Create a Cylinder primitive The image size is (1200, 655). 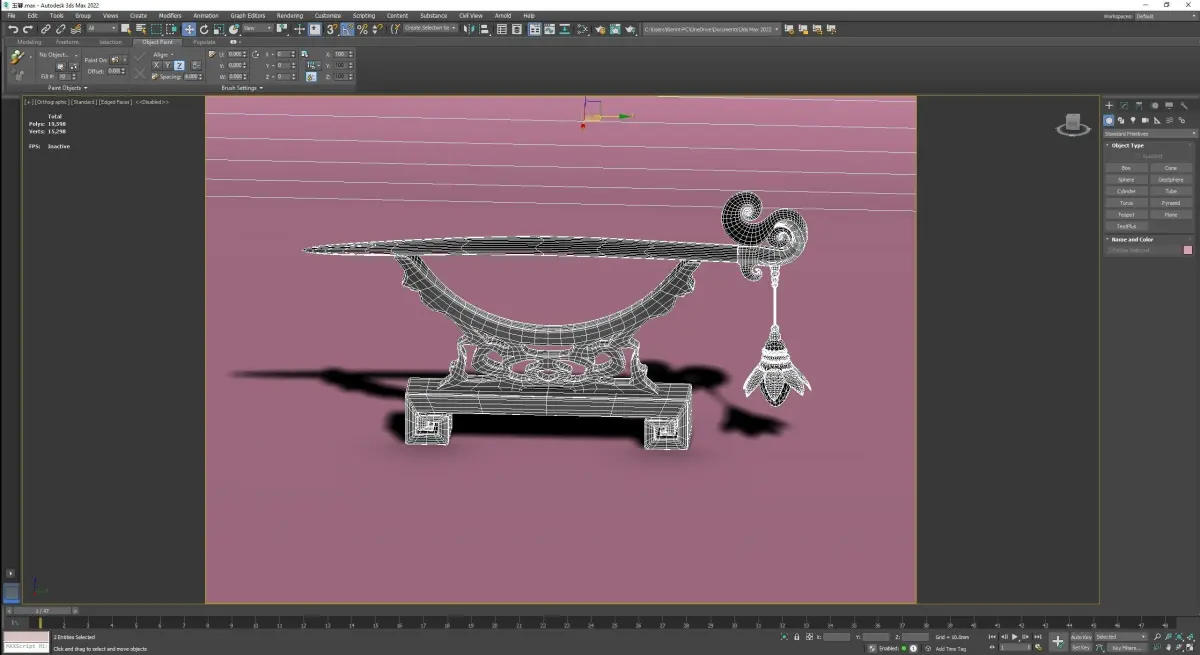(1126, 191)
